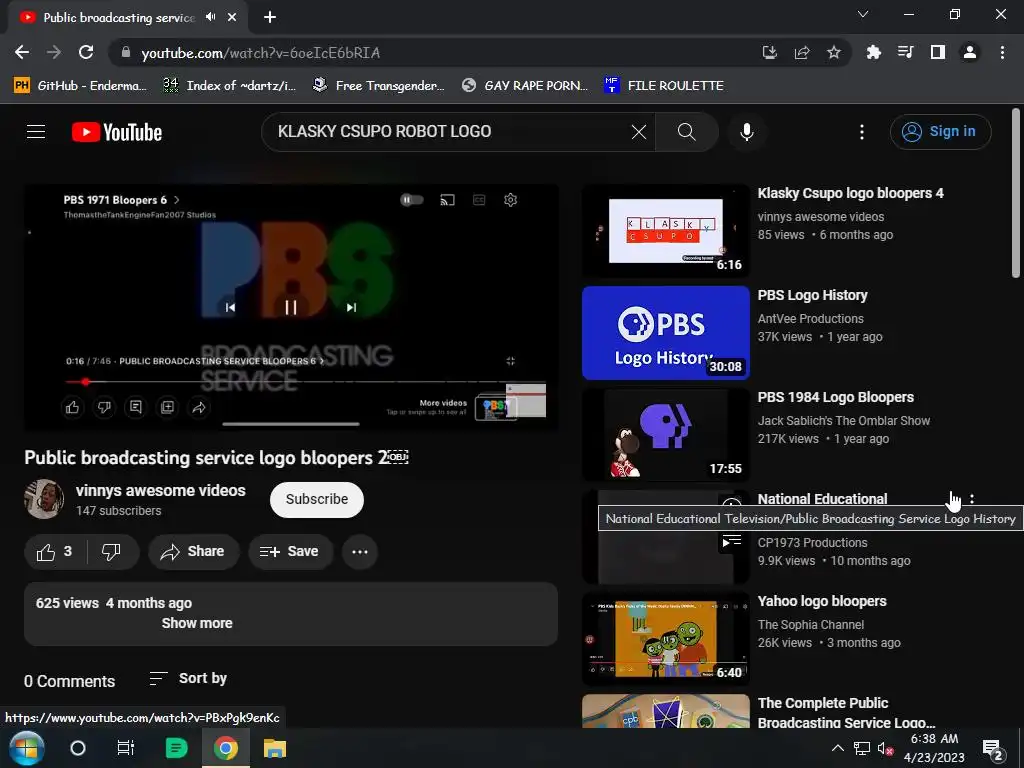Add National Educational video to queue
The image size is (1024, 768).
click(x=731, y=541)
